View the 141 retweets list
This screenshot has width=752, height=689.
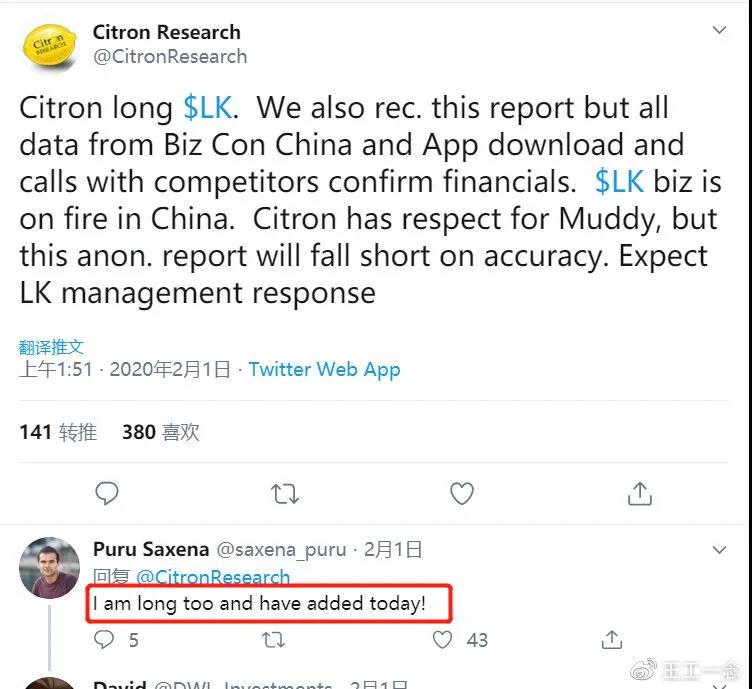58,432
